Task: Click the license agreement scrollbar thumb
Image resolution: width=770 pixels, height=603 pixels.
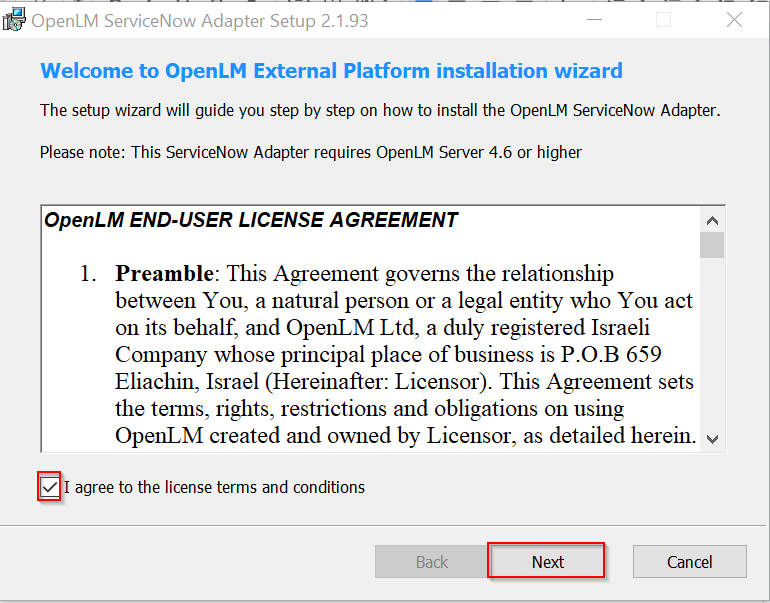Action: 712,245
